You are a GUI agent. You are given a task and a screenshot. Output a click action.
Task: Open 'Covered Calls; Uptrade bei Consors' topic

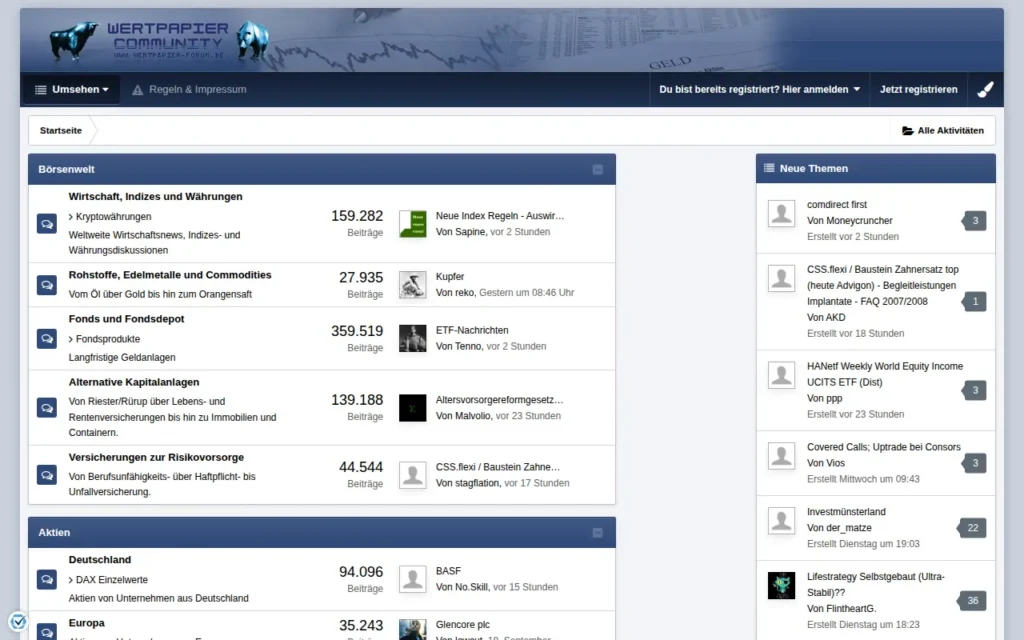pyautogui.click(x=884, y=447)
